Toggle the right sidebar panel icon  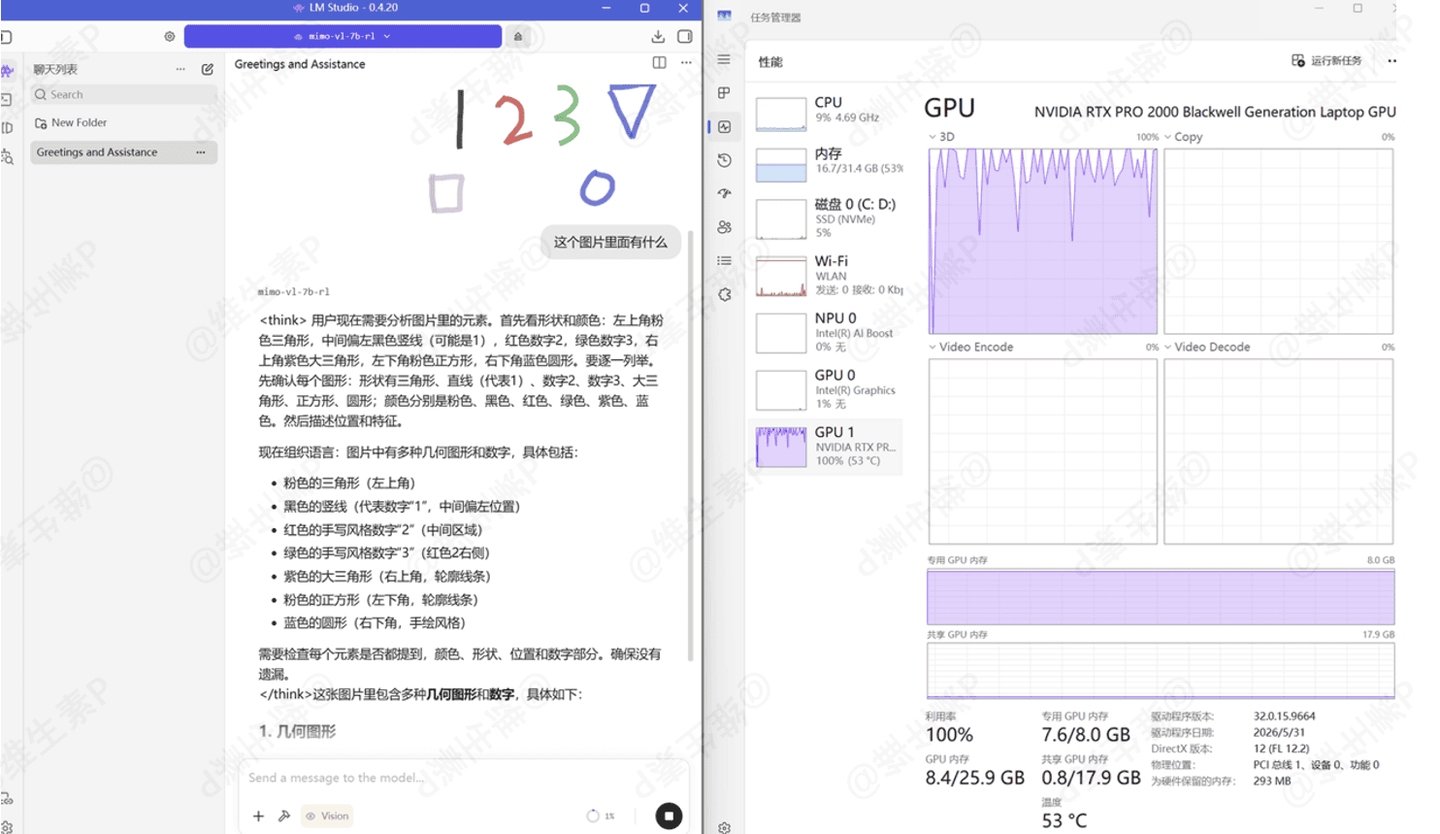(x=685, y=36)
